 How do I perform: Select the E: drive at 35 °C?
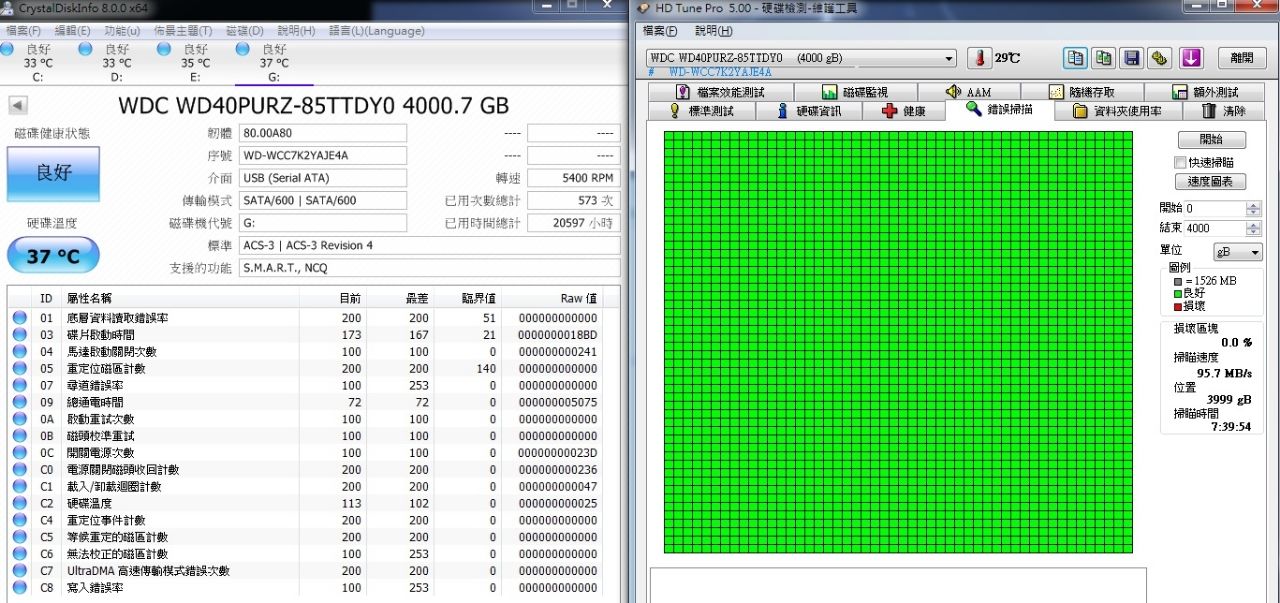(x=165, y=48)
